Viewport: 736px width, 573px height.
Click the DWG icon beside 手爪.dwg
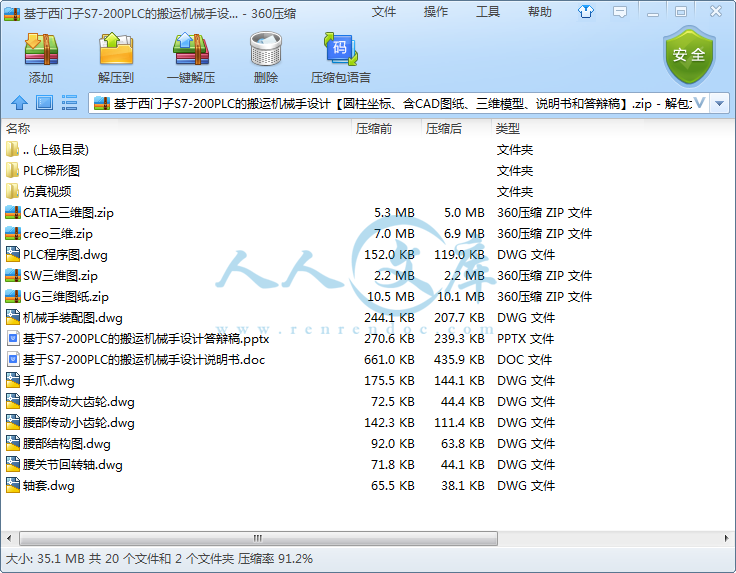point(13,381)
